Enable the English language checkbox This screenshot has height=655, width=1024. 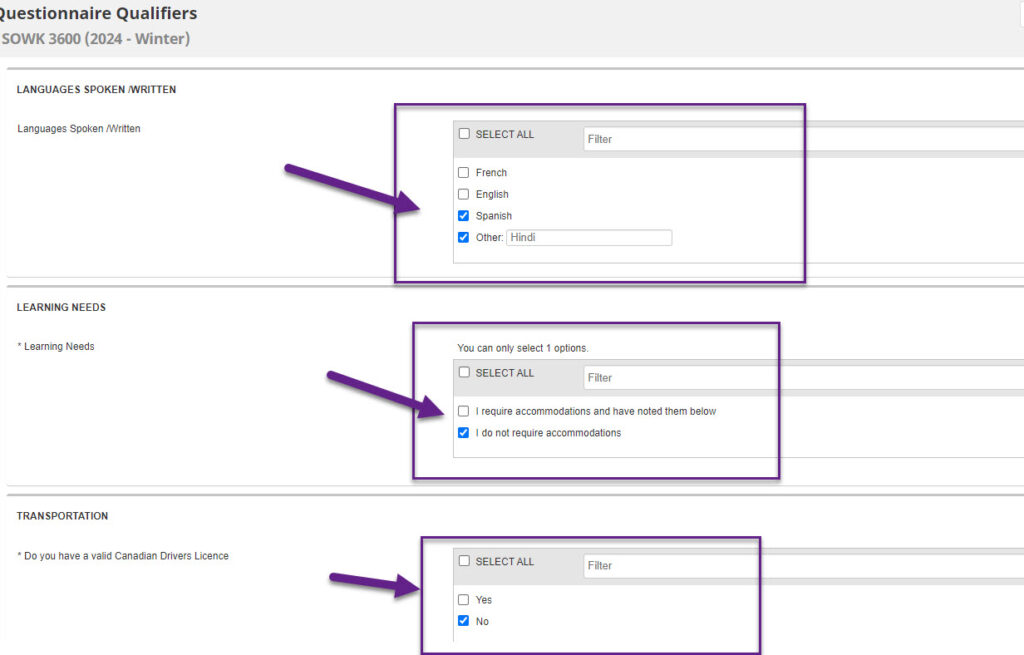[x=463, y=194]
